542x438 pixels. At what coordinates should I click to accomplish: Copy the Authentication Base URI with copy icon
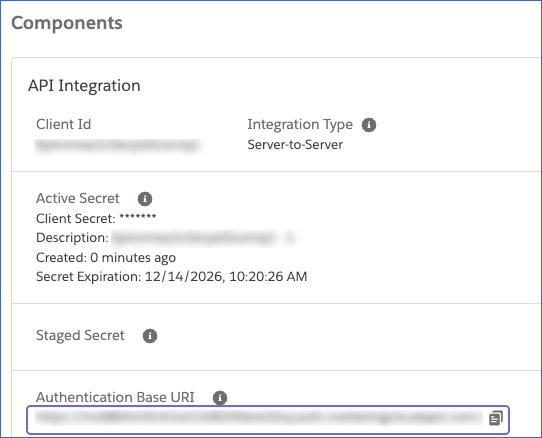(496, 418)
